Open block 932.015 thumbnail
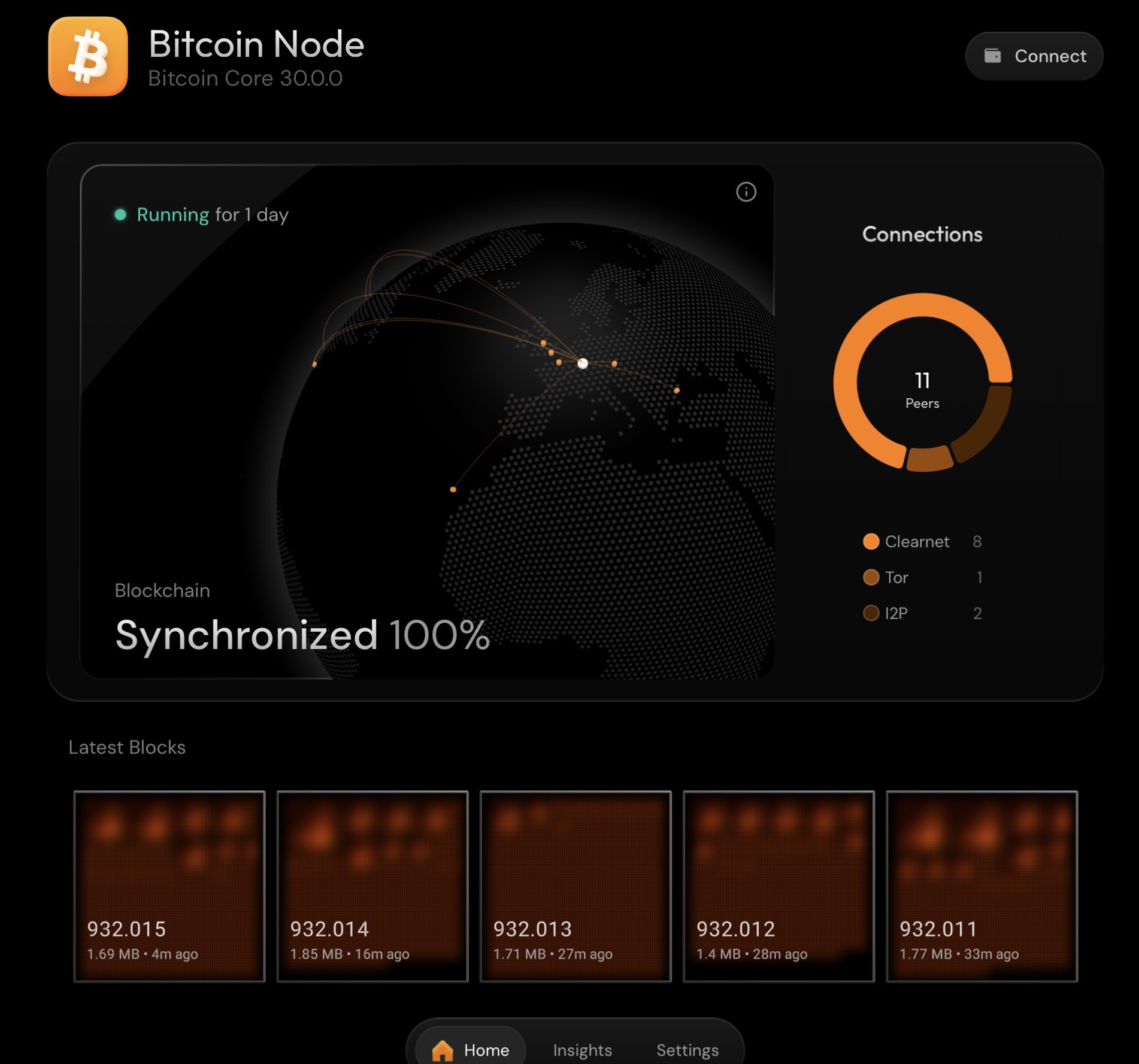 pyautogui.click(x=169, y=886)
